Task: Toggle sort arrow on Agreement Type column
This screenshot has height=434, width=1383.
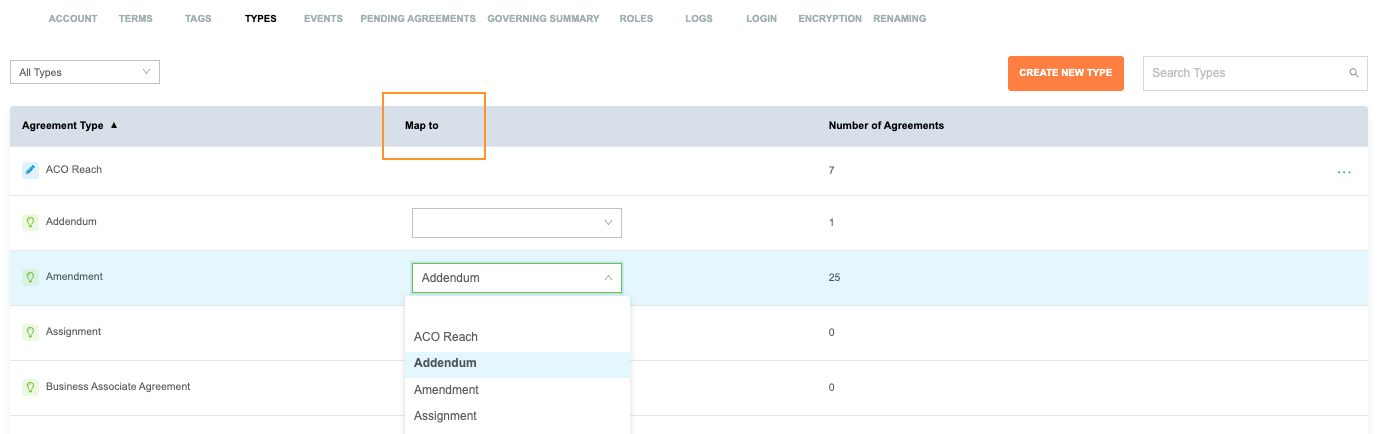Action: coord(114,126)
